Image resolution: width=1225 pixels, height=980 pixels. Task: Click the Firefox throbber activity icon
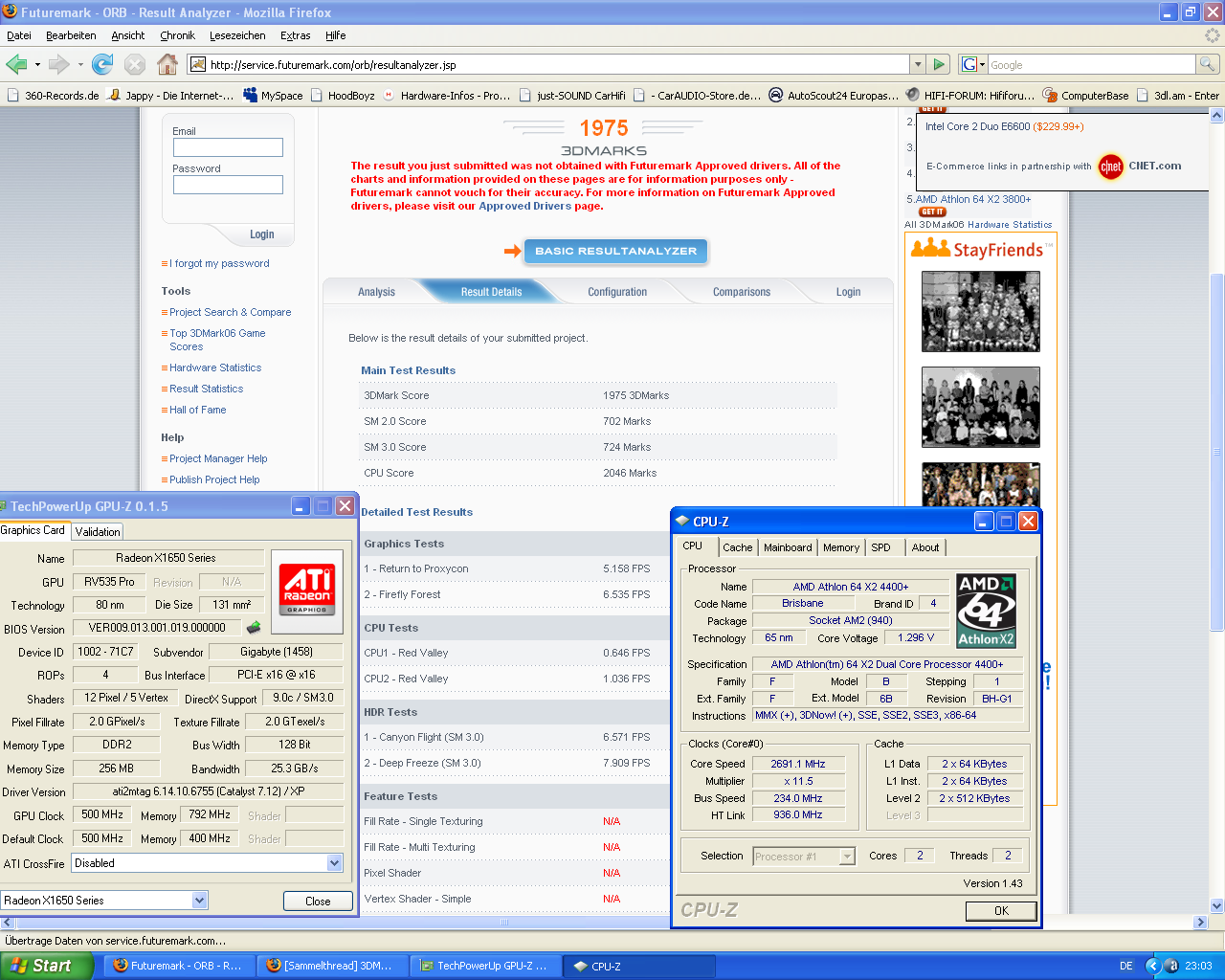tap(1212, 35)
